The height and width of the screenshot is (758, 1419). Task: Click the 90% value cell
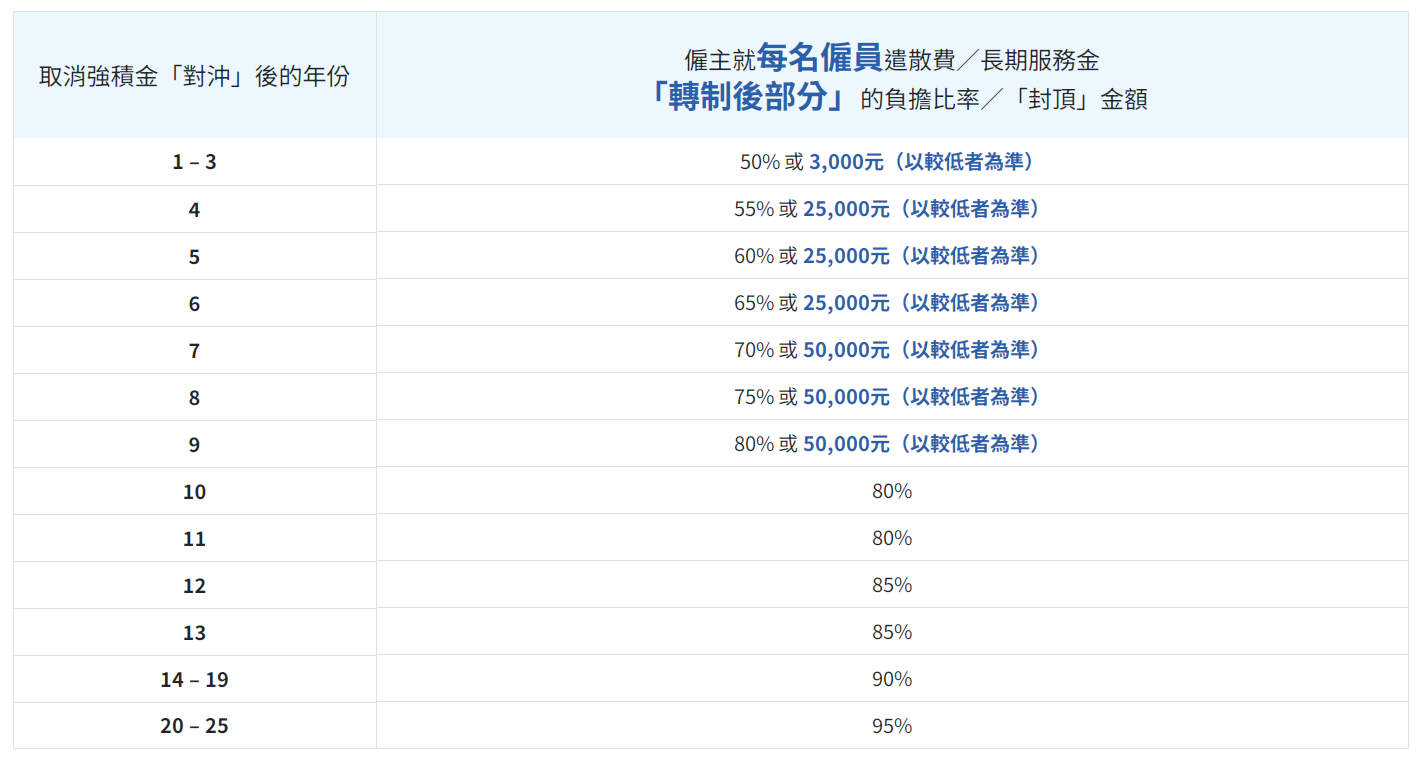891,679
